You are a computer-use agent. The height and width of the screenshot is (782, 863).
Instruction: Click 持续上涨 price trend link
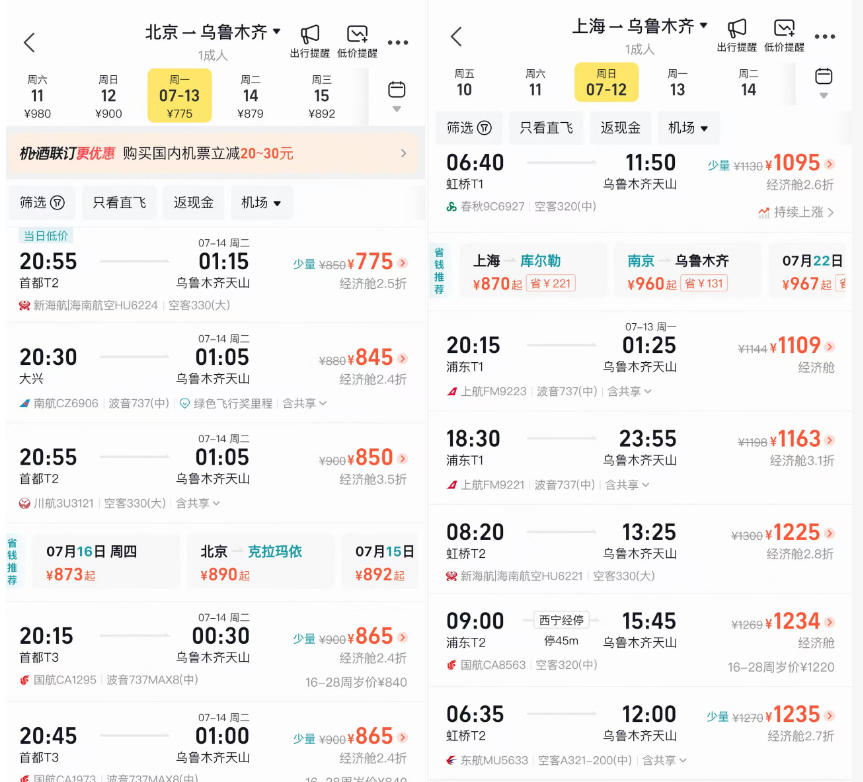pyautogui.click(x=796, y=212)
